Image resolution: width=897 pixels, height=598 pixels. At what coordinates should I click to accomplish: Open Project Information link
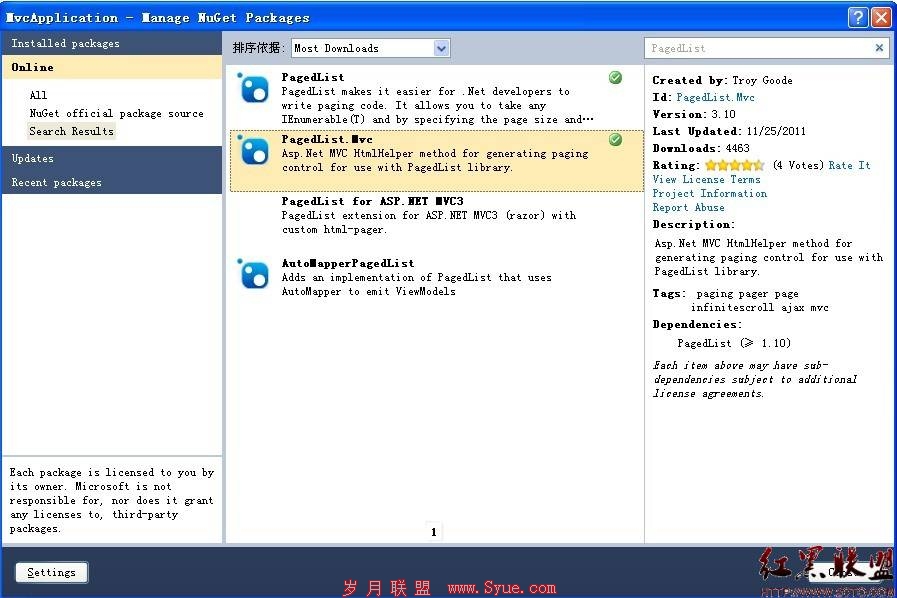710,193
